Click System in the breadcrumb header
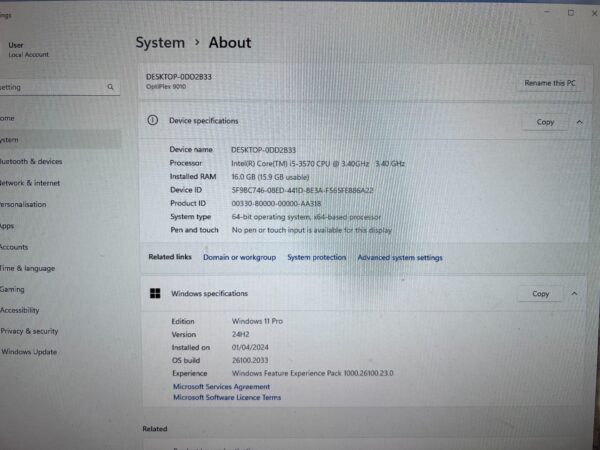 coord(160,42)
